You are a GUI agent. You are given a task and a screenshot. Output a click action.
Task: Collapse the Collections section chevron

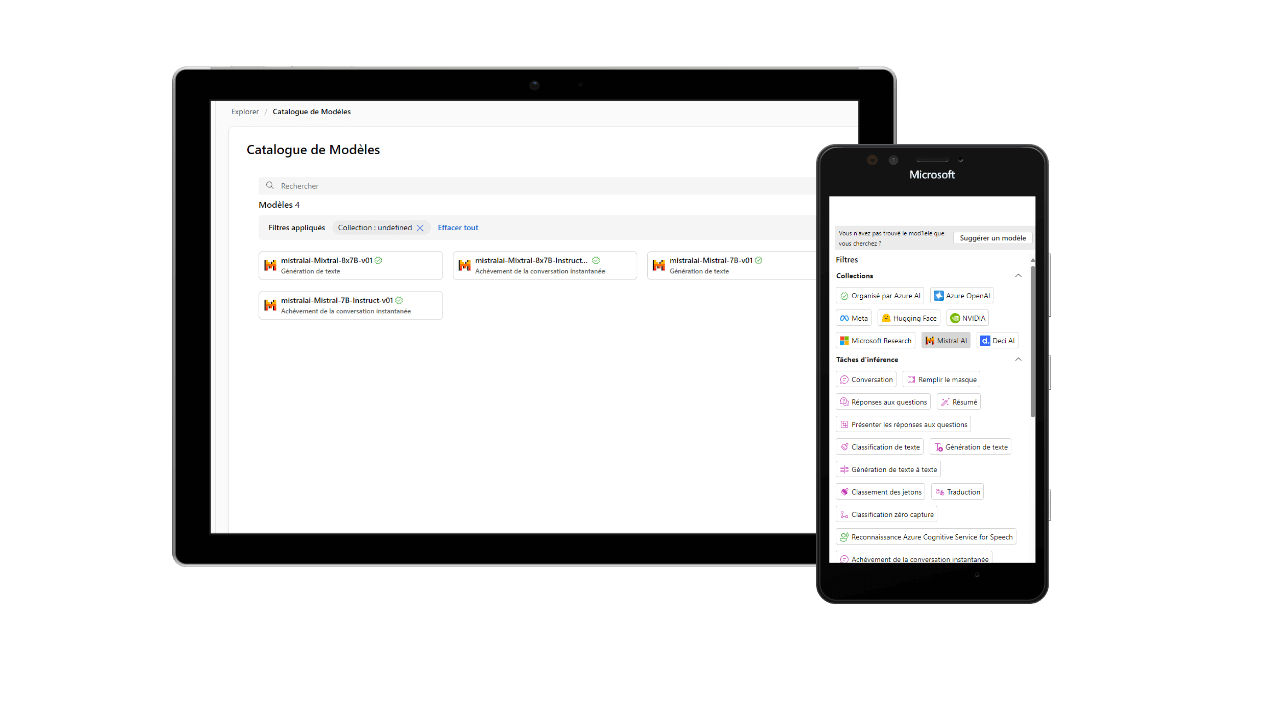[x=1019, y=276]
